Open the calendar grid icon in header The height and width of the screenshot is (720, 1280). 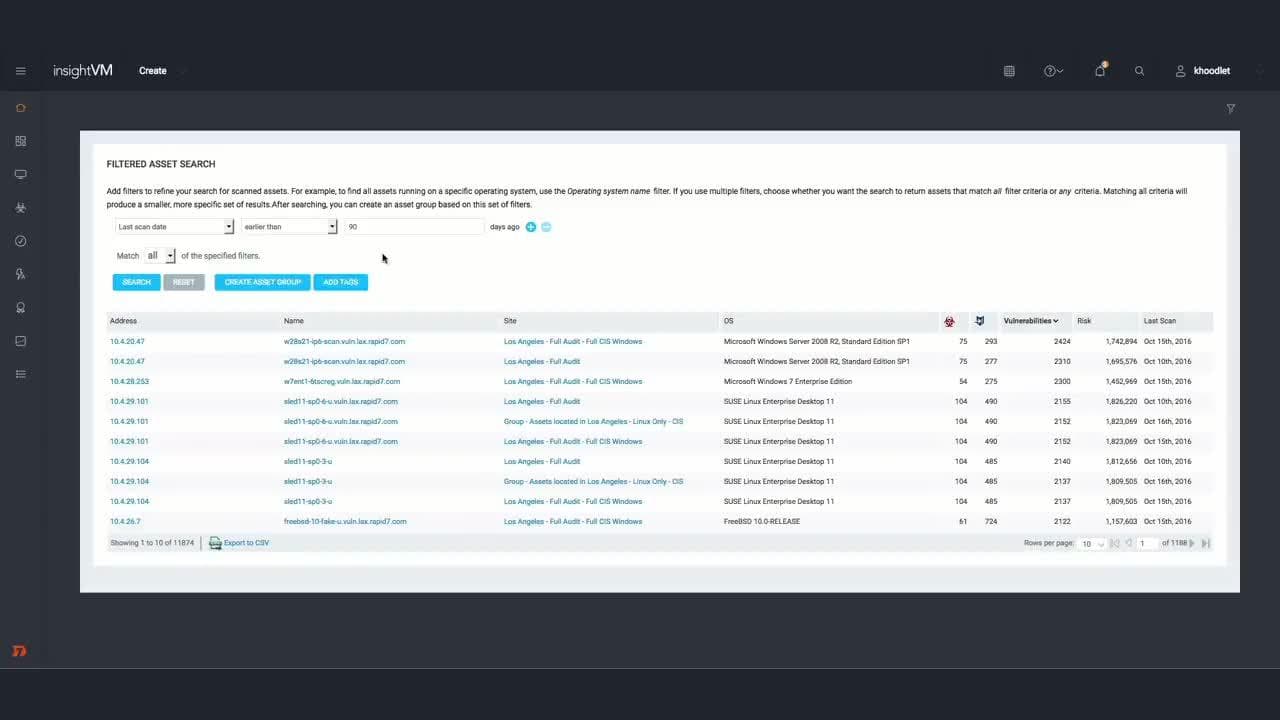pyautogui.click(x=1009, y=71)
